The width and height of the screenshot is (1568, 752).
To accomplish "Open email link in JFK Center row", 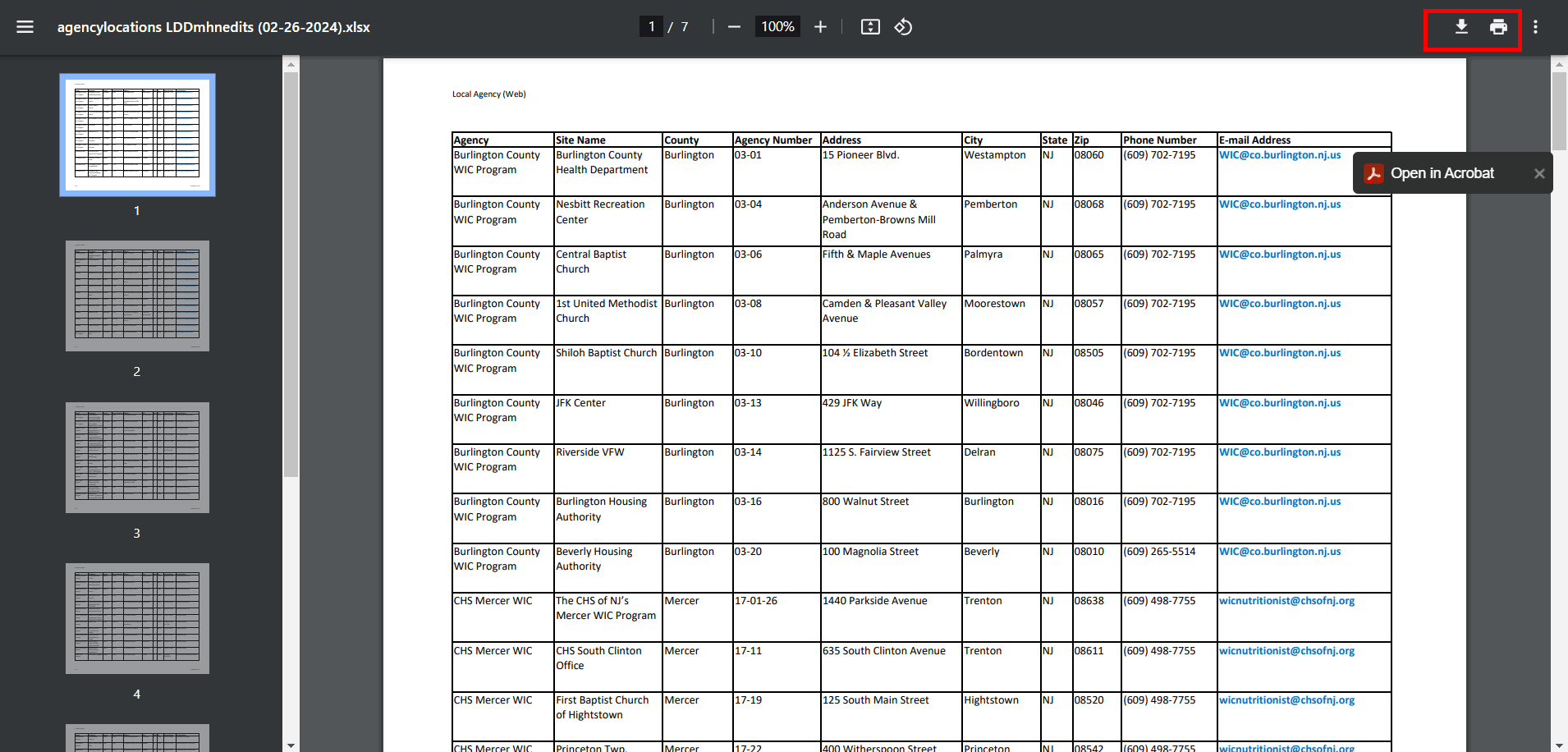I will coord(1280,403).
